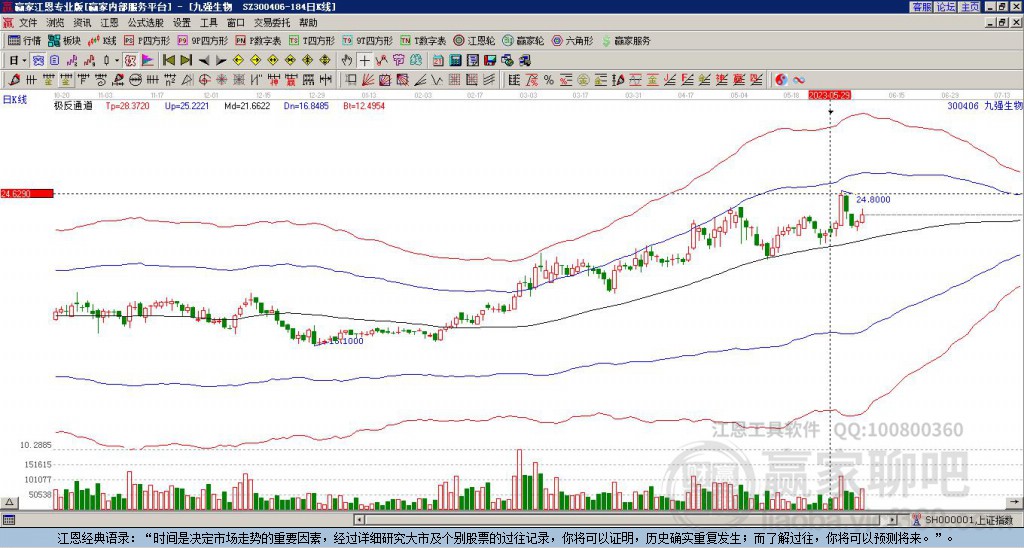Click the 24.6290 price label
1024x548 pixels.
point(27,193)
